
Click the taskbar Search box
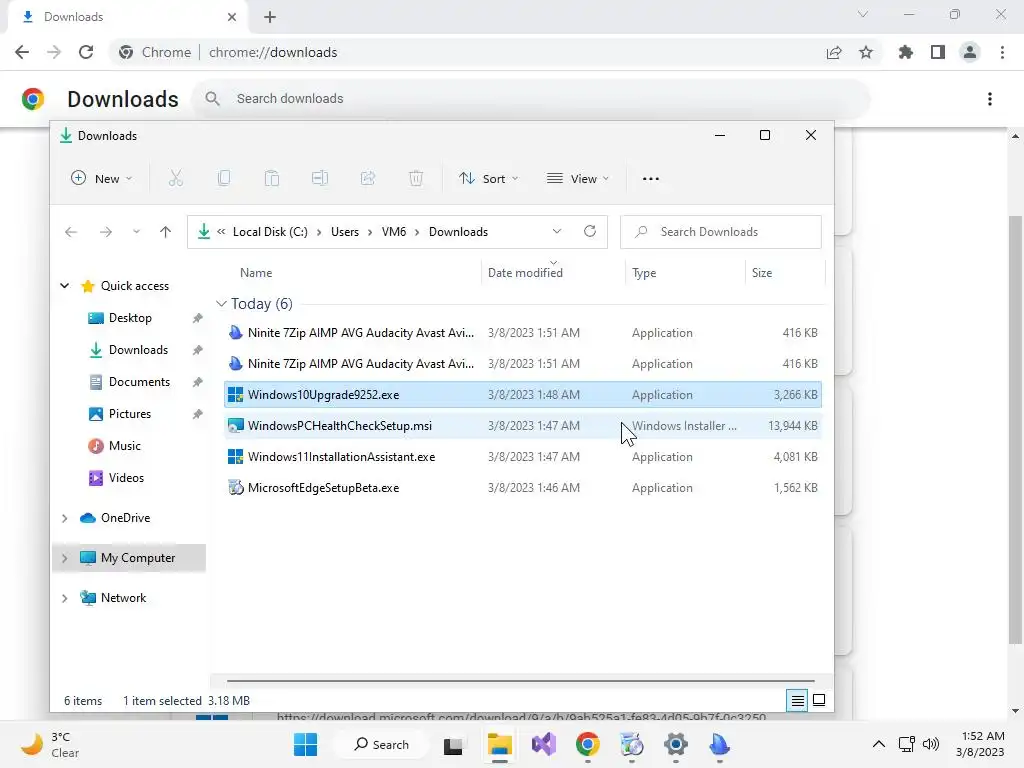381,744
